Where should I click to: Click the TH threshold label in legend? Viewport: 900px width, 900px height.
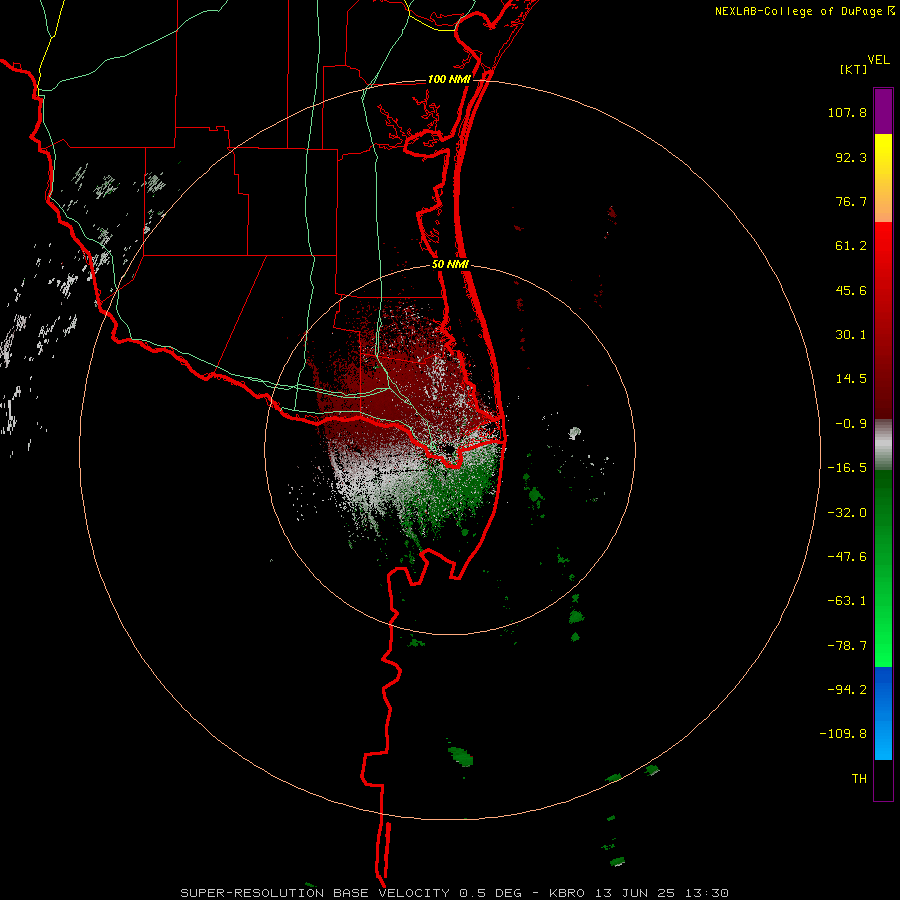(859, 779)
